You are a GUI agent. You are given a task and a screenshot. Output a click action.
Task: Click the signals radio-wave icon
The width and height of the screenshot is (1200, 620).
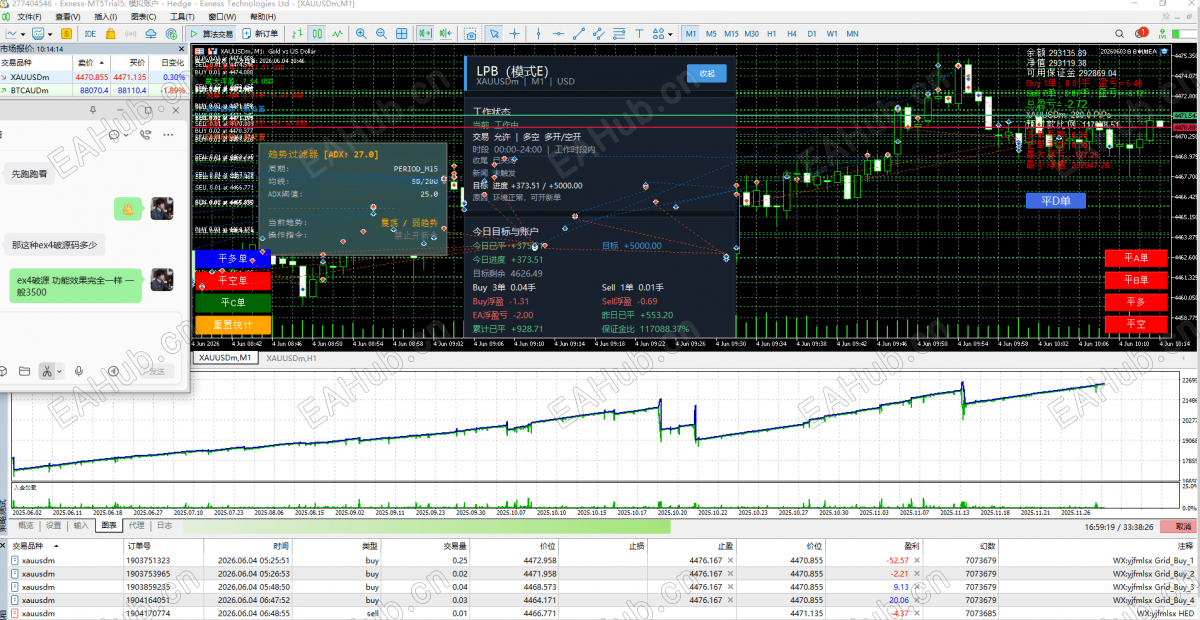(x=131, y=33)
